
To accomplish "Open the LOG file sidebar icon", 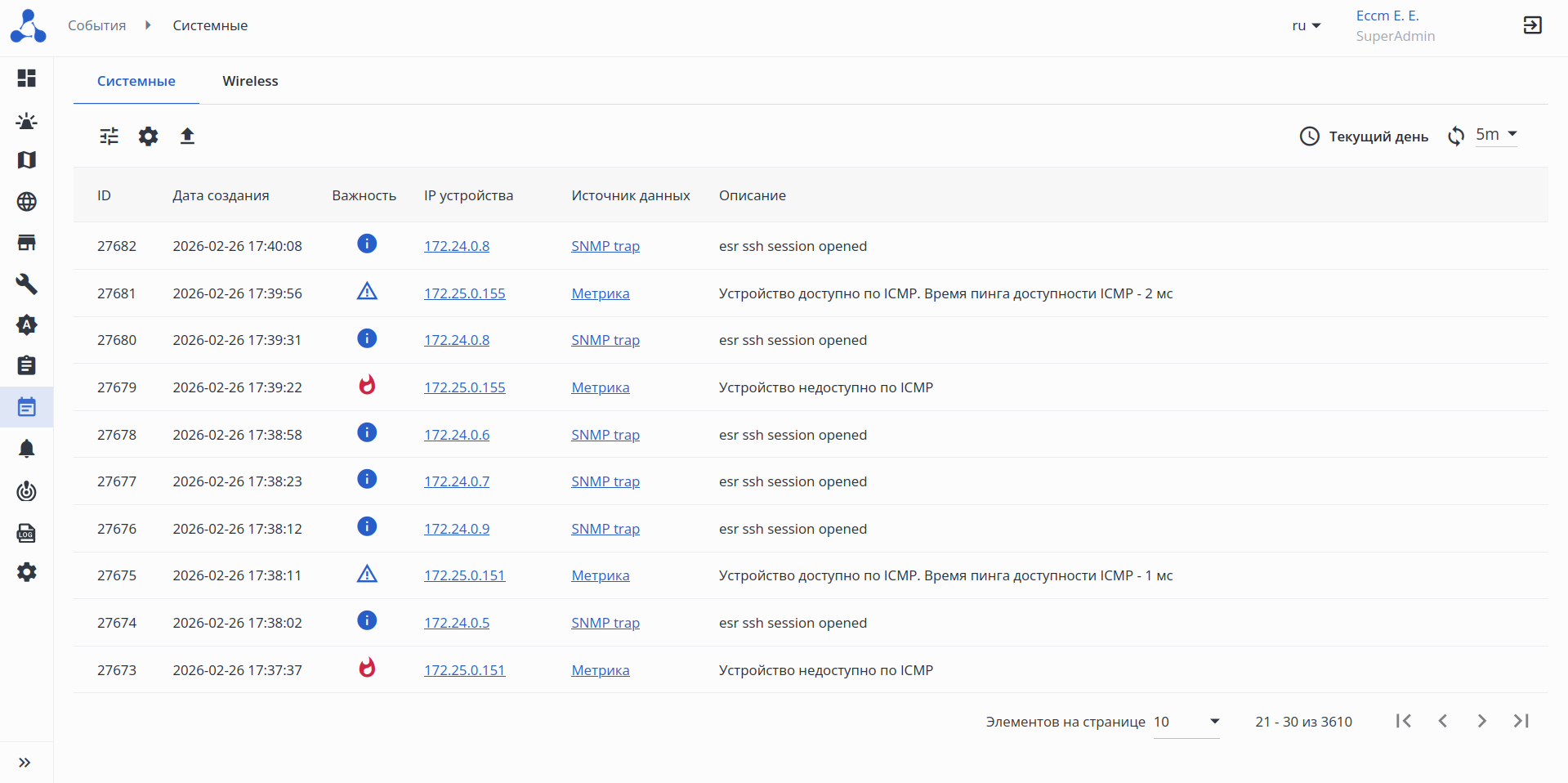I will [x=27, y=534].
